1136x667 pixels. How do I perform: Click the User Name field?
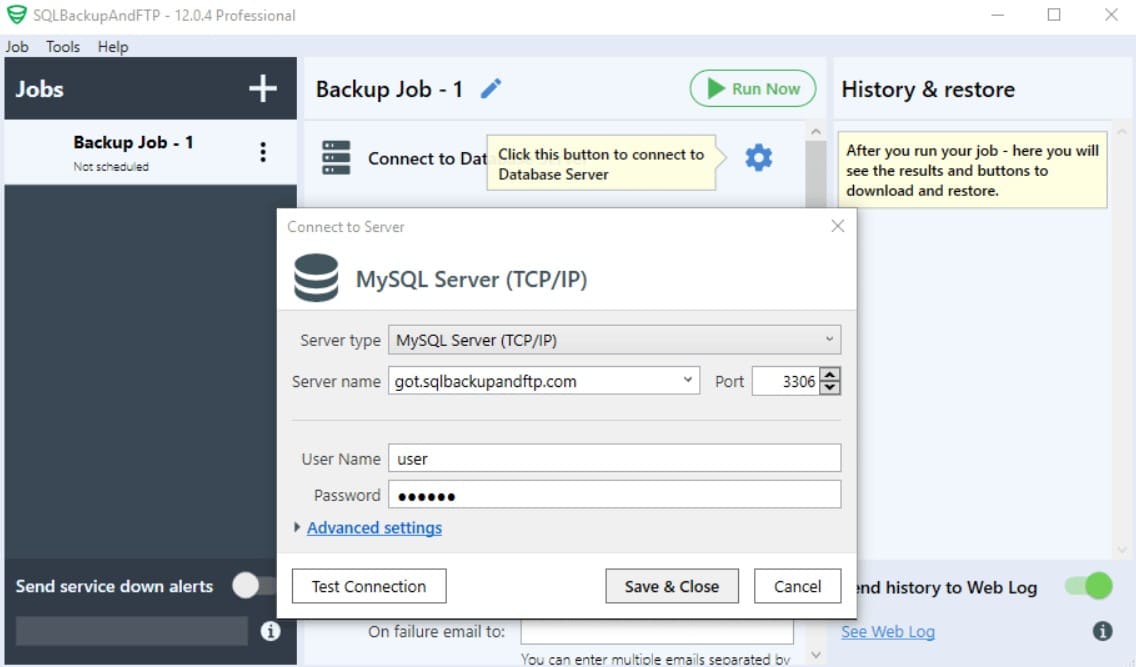pyautogui.click(x=614, y=458)
